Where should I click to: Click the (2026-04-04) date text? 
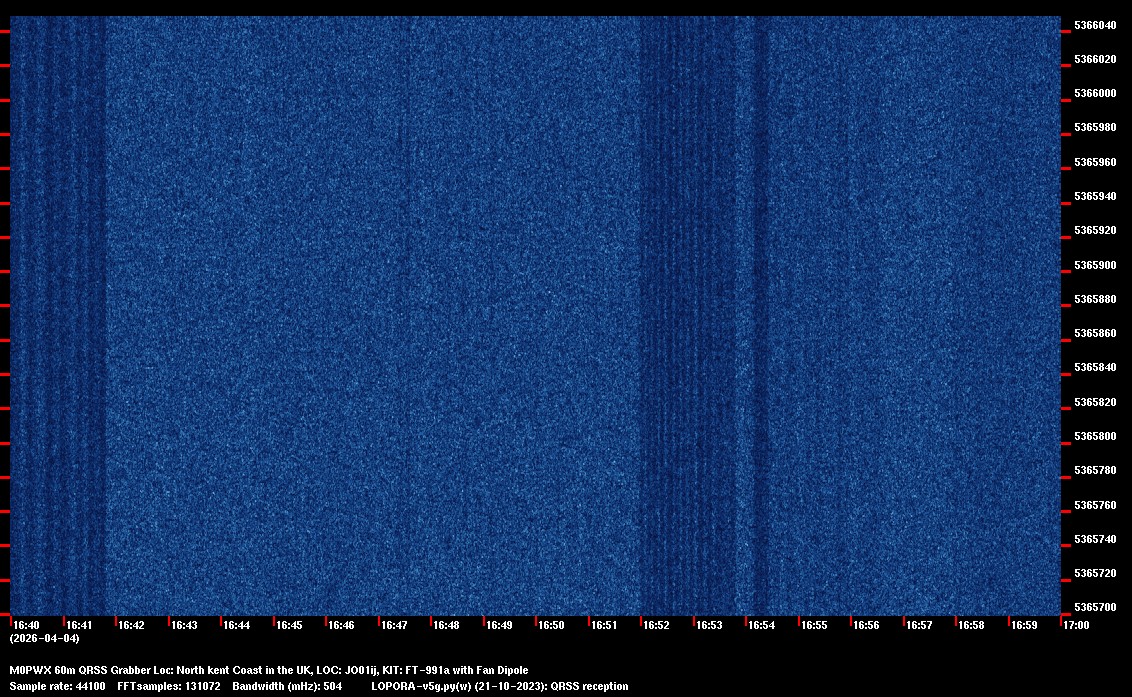point(45,638)
